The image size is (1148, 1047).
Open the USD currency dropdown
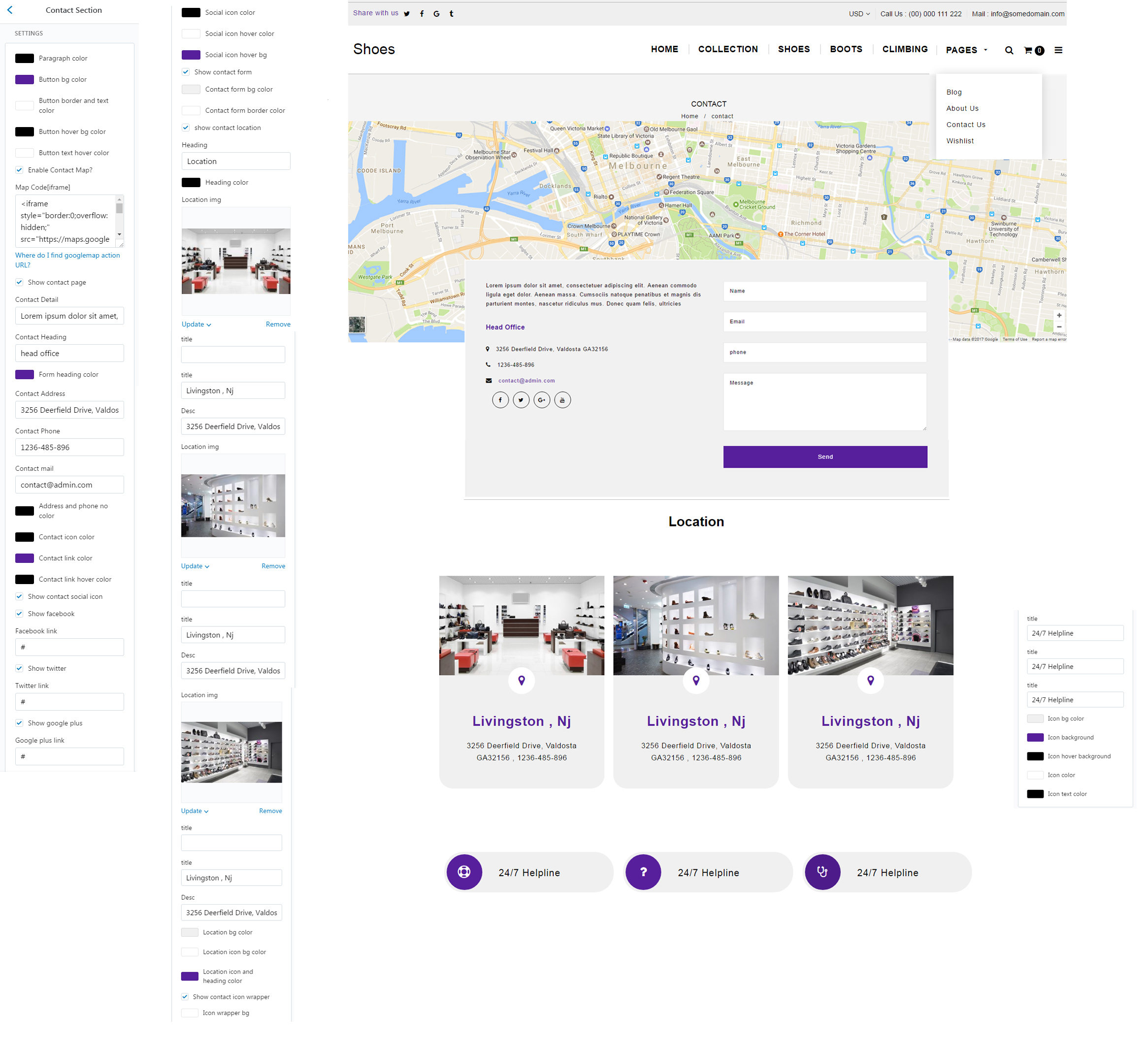click(859, 14)
